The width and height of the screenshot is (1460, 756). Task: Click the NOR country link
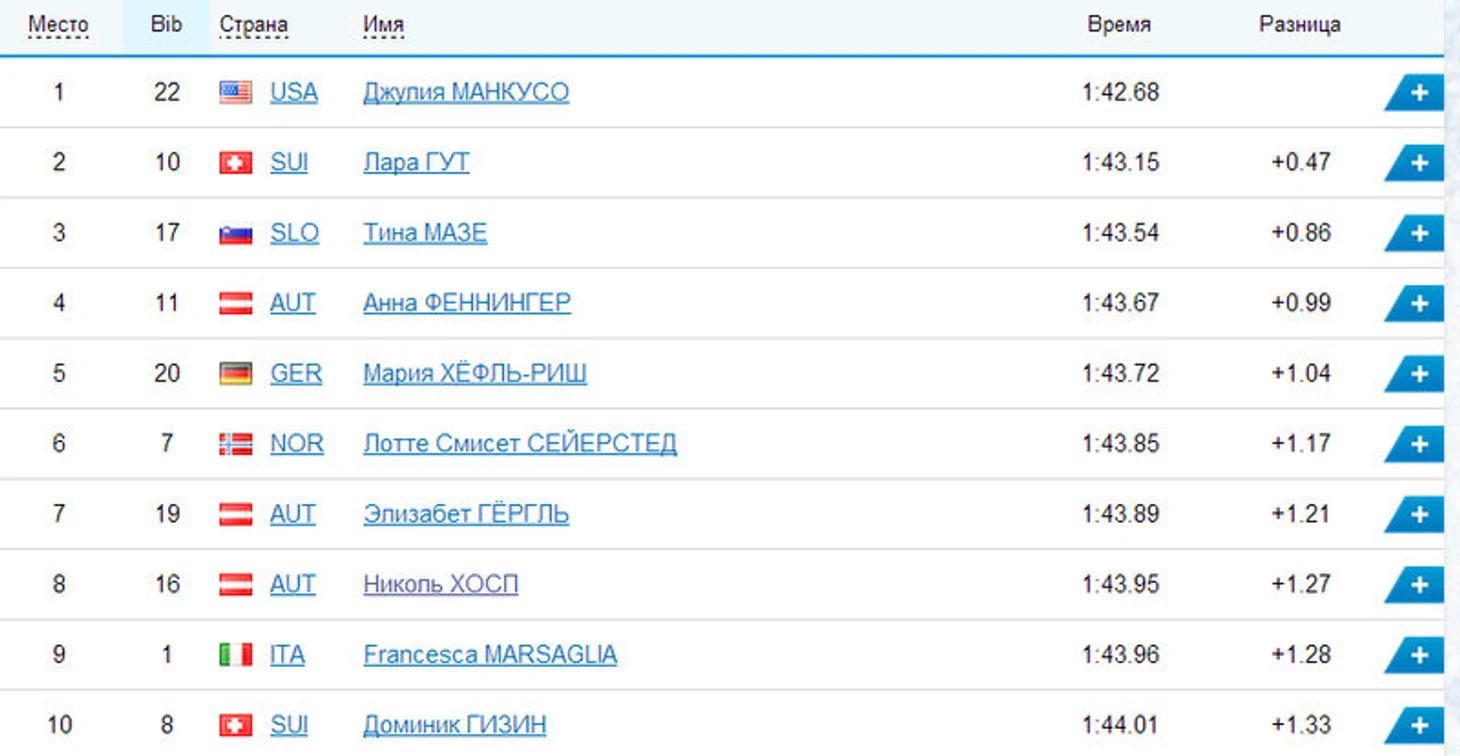[x=297, y=443]
